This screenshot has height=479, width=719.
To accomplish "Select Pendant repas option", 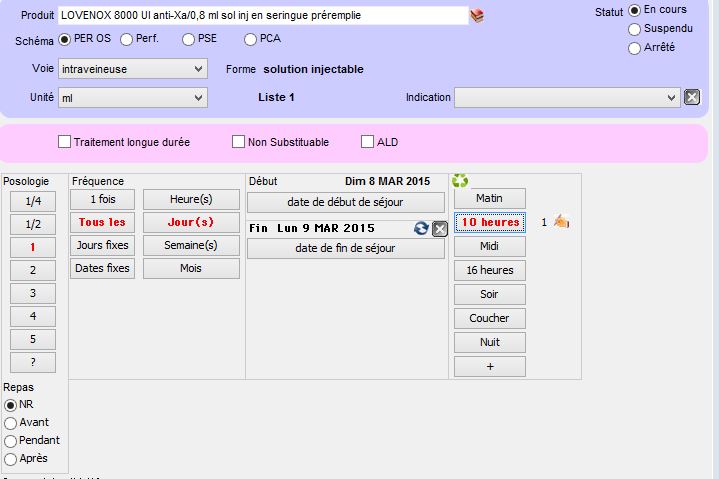I will [10, 441].
